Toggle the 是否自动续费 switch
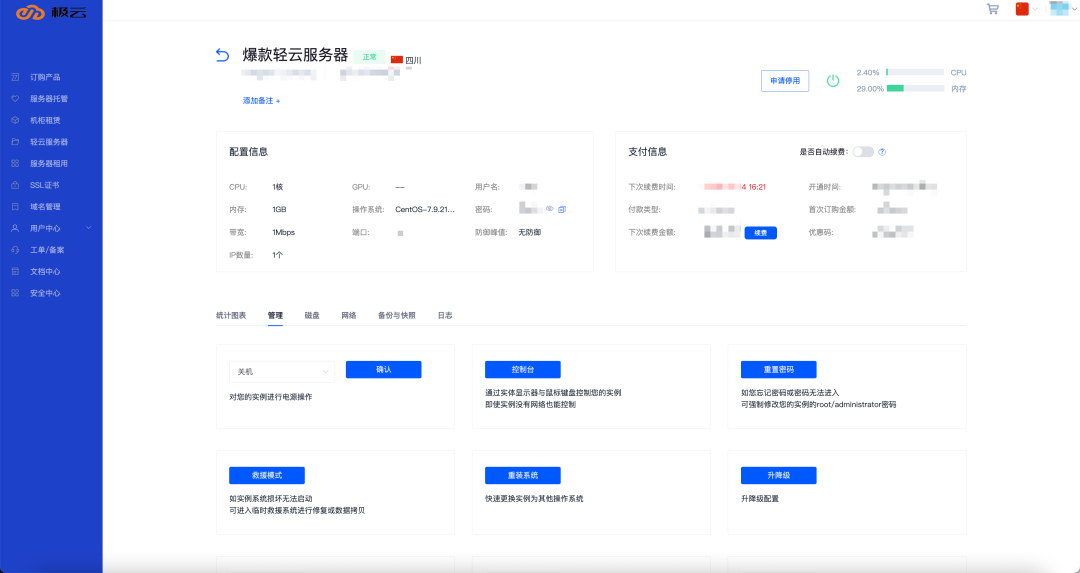The width and height of the screenshot is (1080, 573). coord(863,152)
